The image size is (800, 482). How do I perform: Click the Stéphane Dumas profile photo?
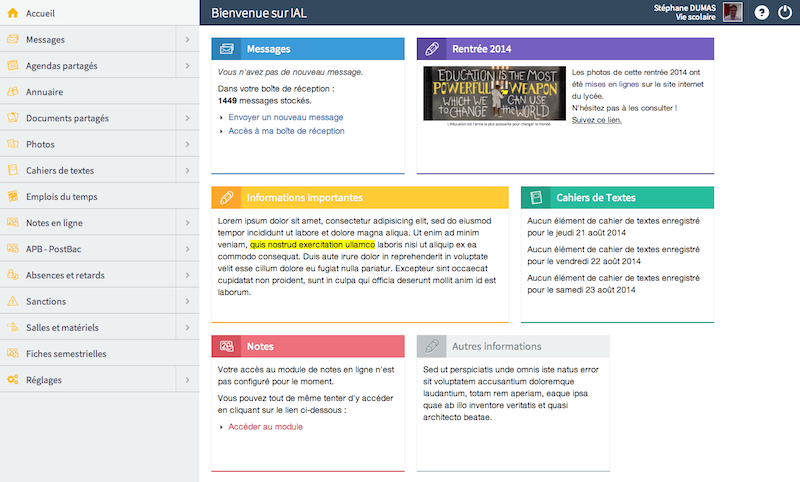coord(733,13)
